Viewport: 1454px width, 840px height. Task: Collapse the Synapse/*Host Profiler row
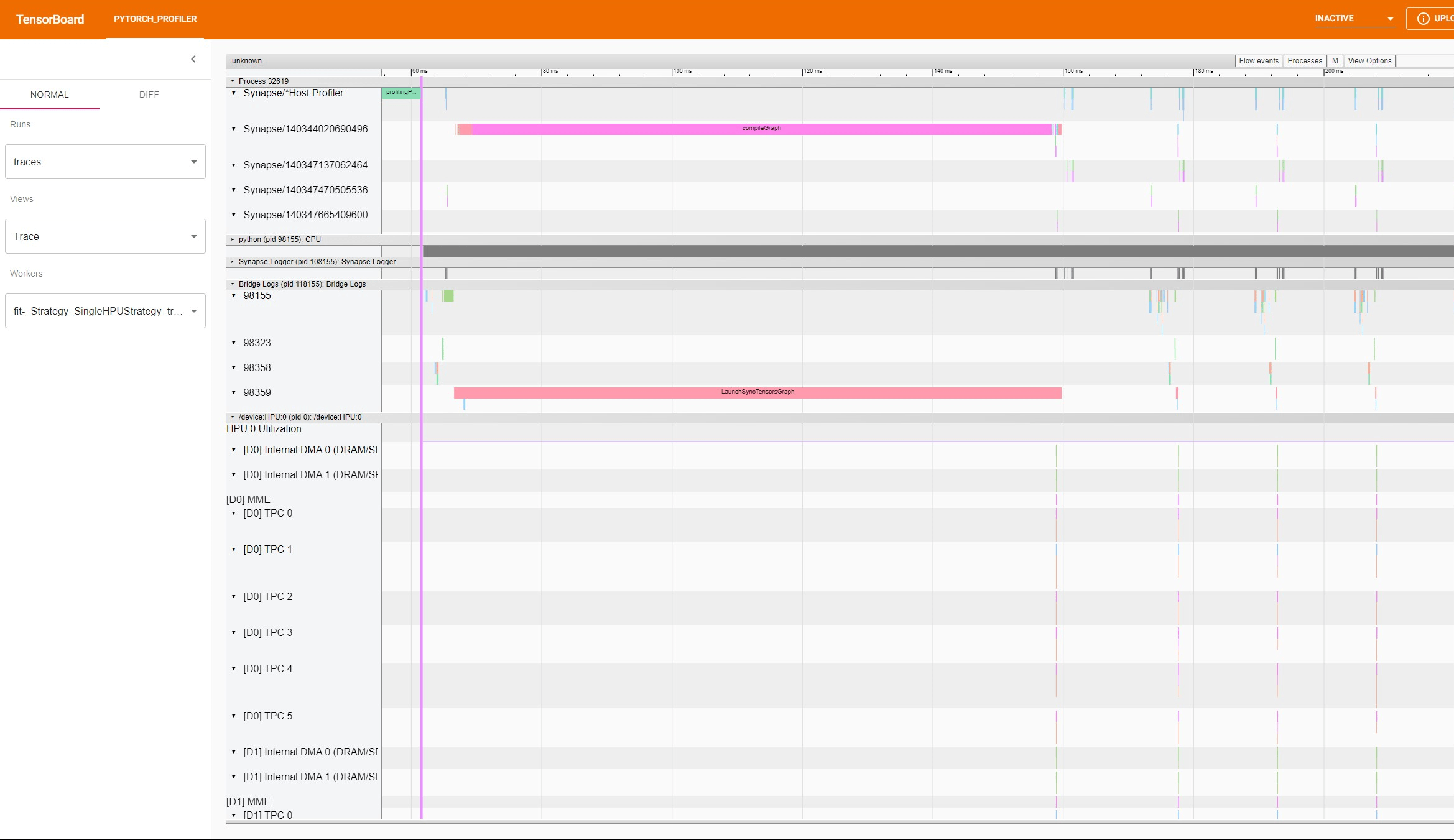(x=233, y=93)
